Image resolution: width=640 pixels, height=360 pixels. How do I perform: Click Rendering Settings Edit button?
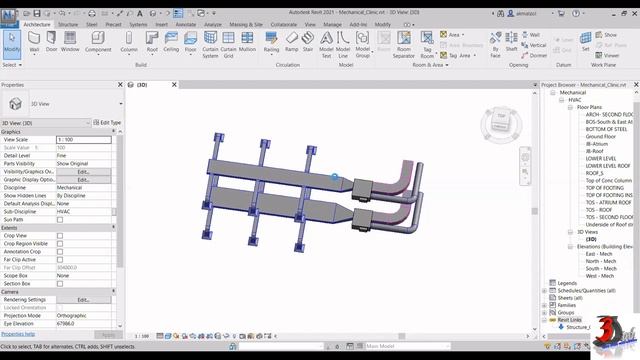click(x=83, y=300)
